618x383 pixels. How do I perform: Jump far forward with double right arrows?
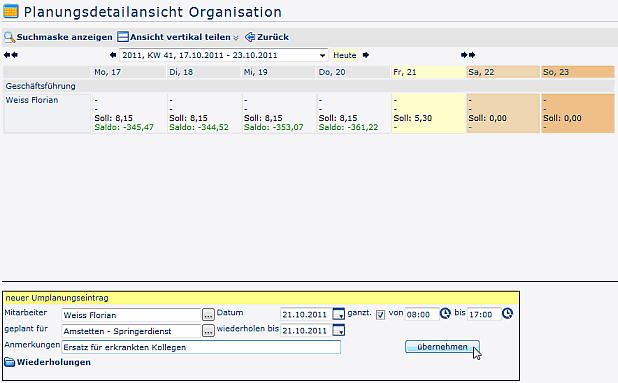click(x=468, y=55)
